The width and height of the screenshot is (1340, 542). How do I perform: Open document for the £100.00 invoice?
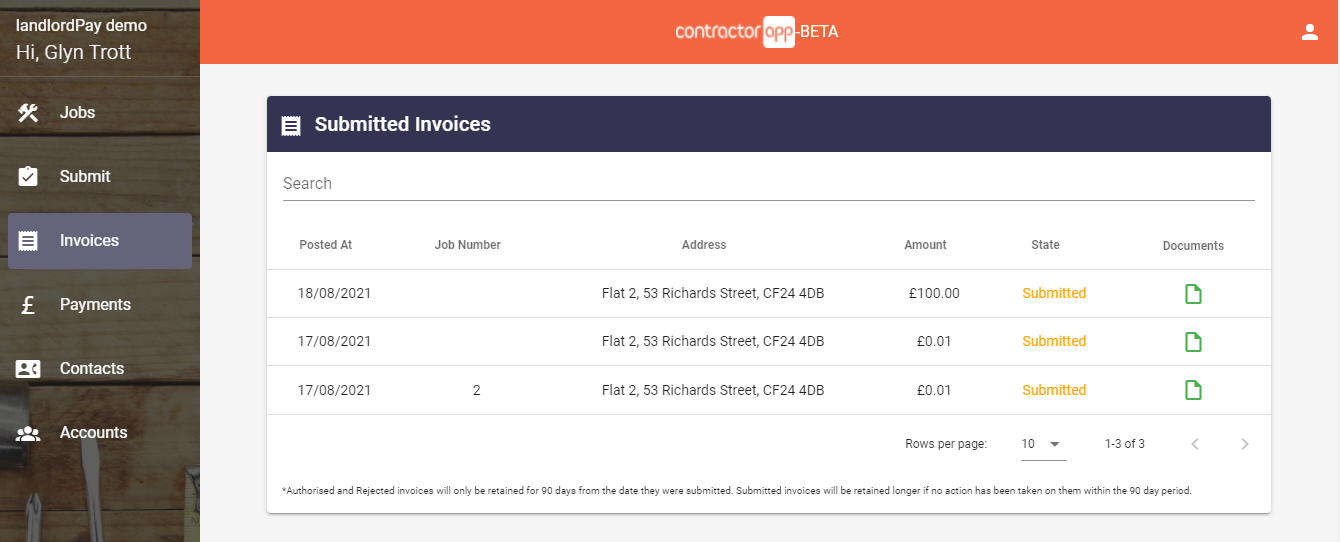pos(1193,294)
